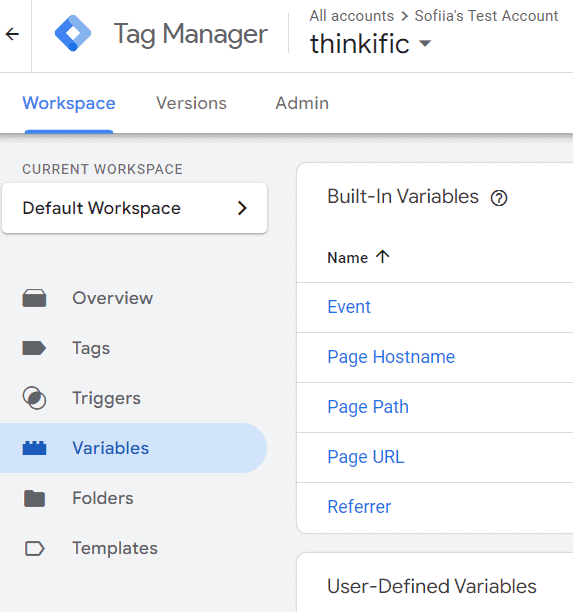Click the Name sort arrow icon
The width and height of the screenshot is (573, 612).
point(383,257)
